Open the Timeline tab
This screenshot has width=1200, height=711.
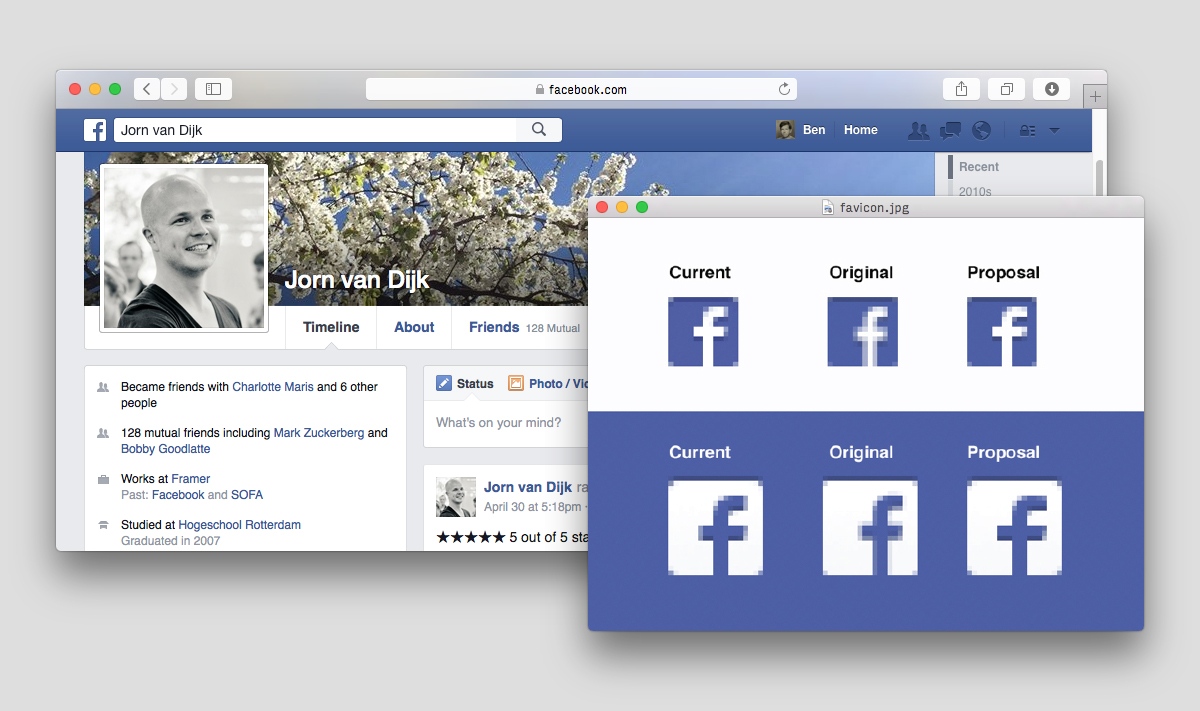[x=331, y=327]
